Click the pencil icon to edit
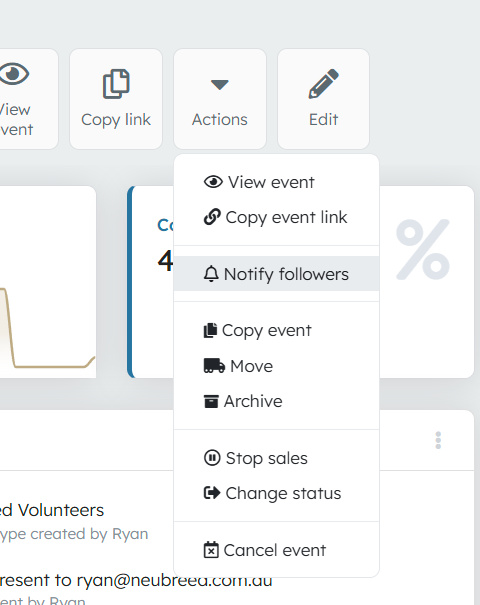 point(323,84)
